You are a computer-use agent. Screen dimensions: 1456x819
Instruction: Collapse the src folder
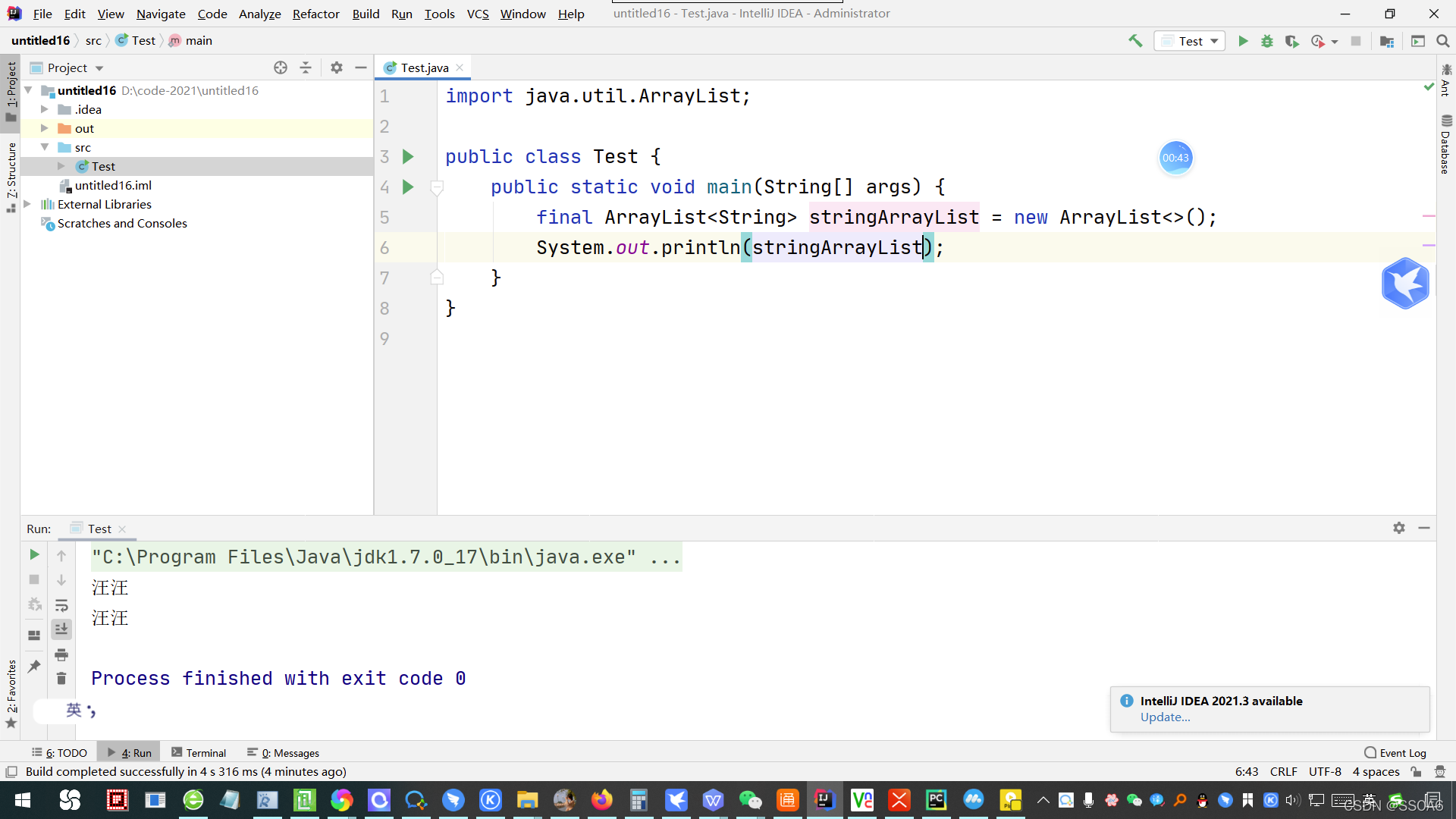45,147
